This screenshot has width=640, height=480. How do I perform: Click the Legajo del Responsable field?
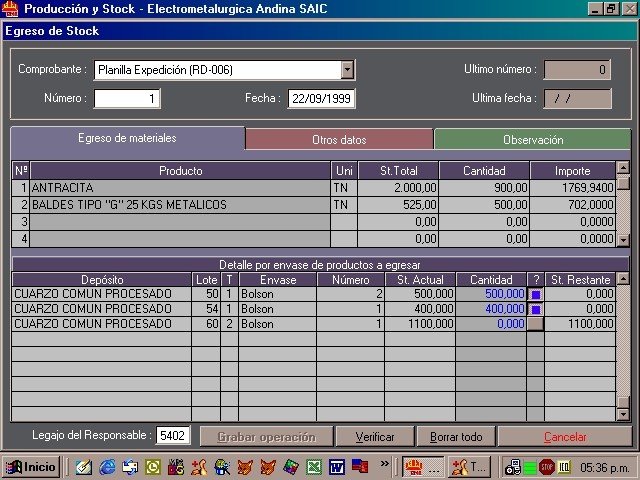click(x=173, y=436)
